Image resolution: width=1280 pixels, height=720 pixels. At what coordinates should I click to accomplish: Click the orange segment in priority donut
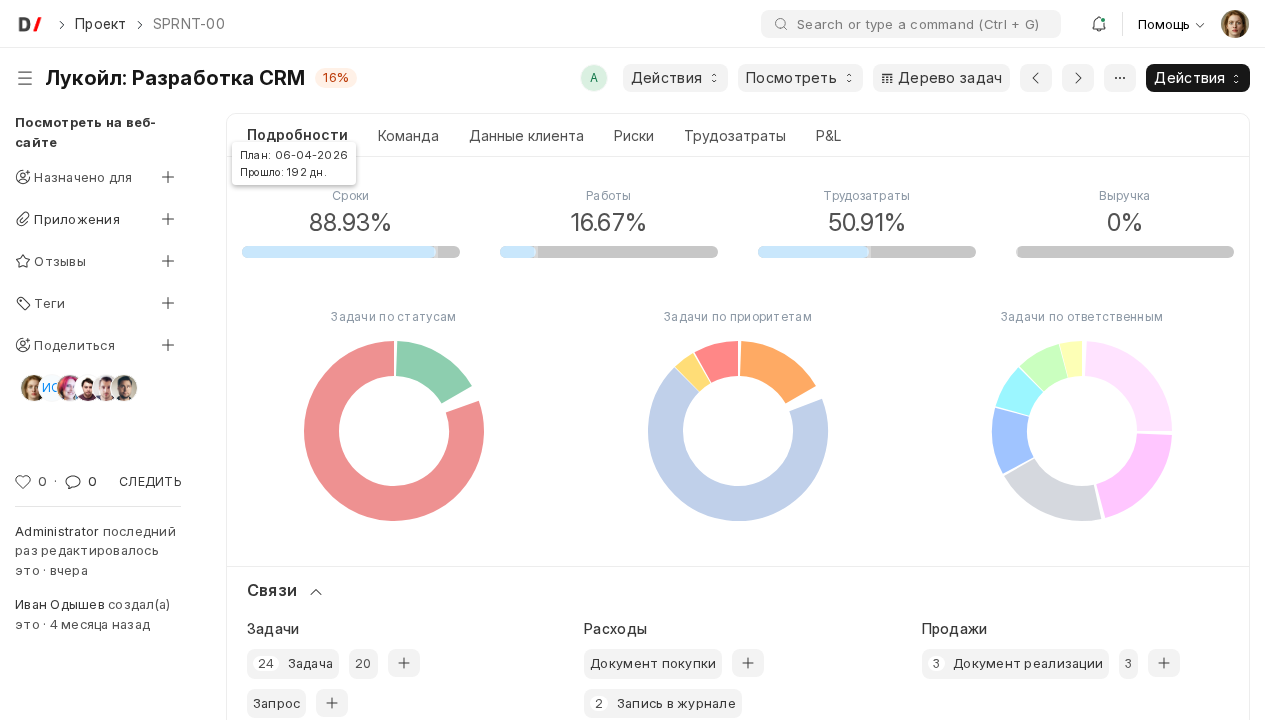click(x=776, y=368)
